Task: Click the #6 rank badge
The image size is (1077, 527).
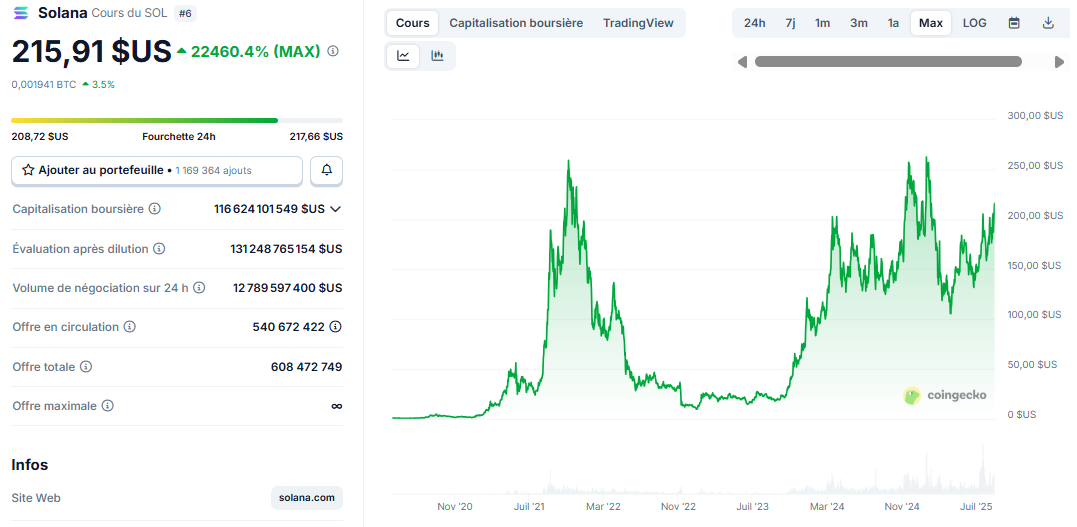Action: 184,12
